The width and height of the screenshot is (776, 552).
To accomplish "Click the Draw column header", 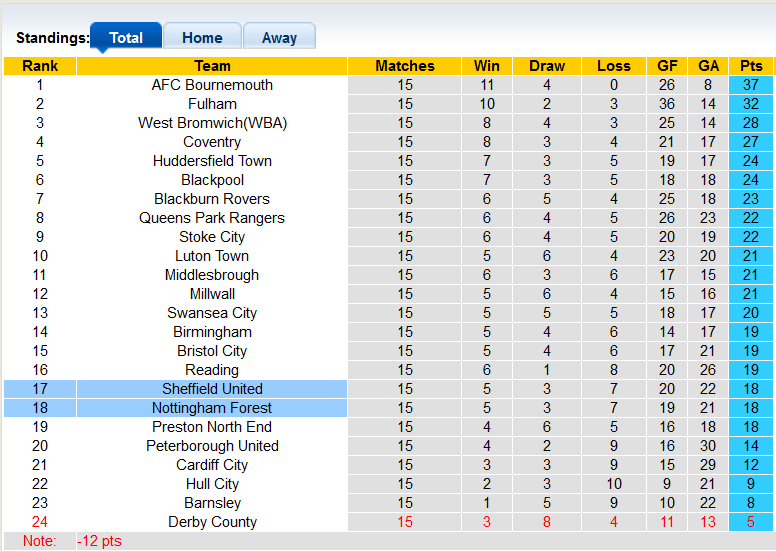I will point(547,66).
